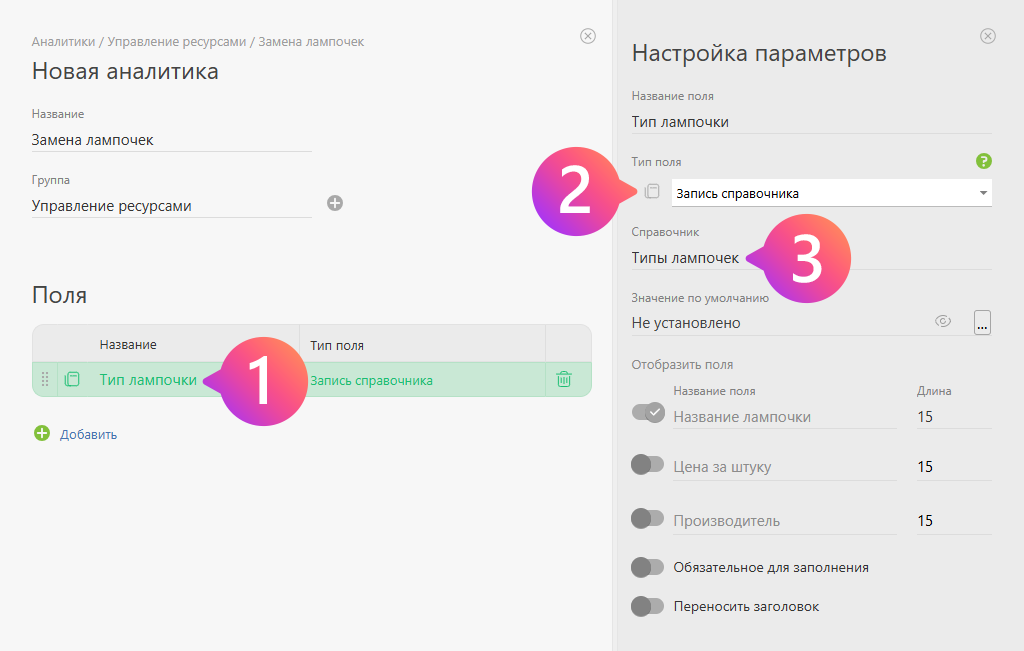Viewport: 1024px width, 651px height.
Task: Enable the Цена за штуку field toggle
Action: click(648, 466)
